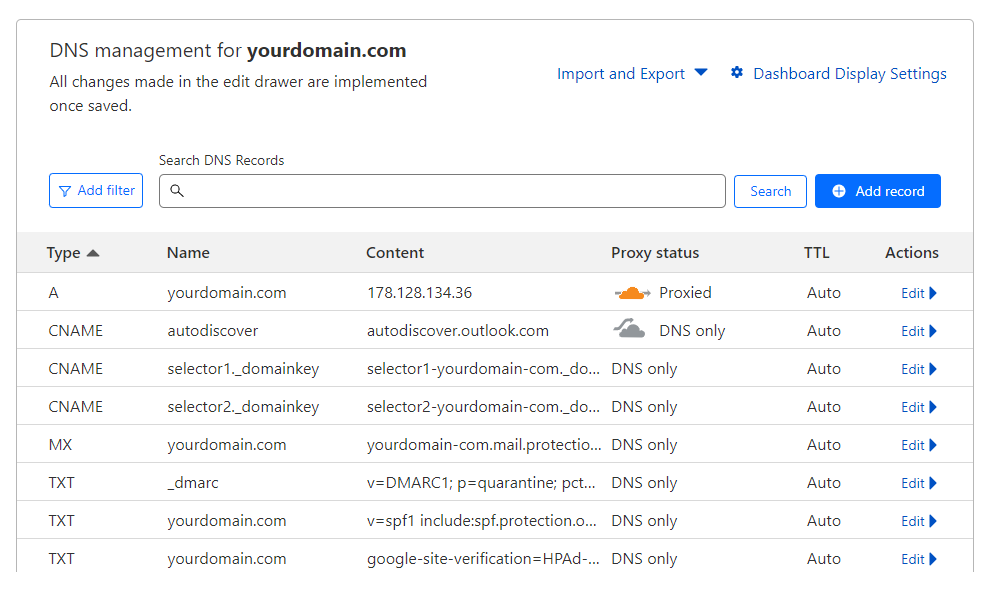
Task: Click the gear icon beside Dashboard Display Settings
Action: 737,73
